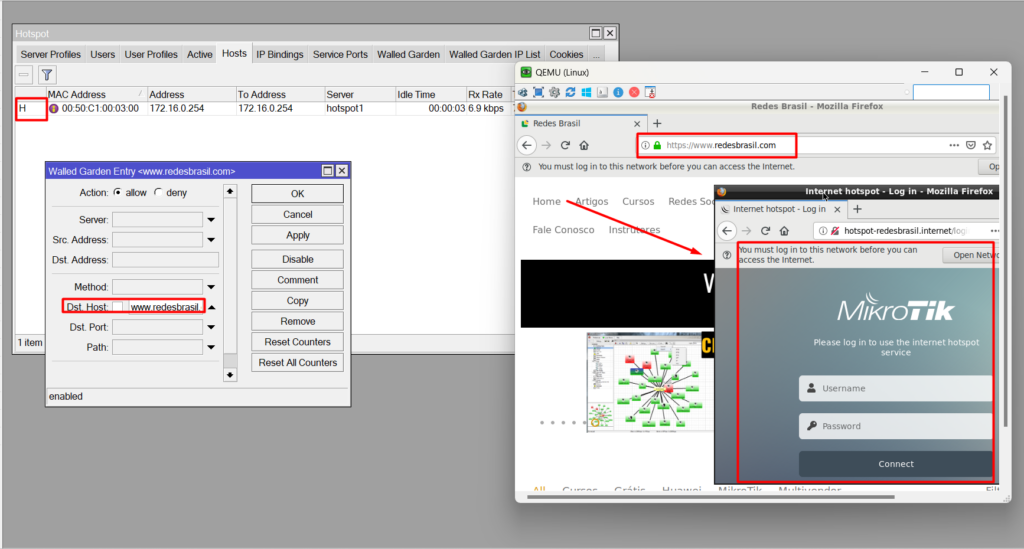Click OK in Walled Garden Entry dialog
Image resolution: width=1024 pixels, height=549 pixels.
pyautogui.click(x=297, y=194)
